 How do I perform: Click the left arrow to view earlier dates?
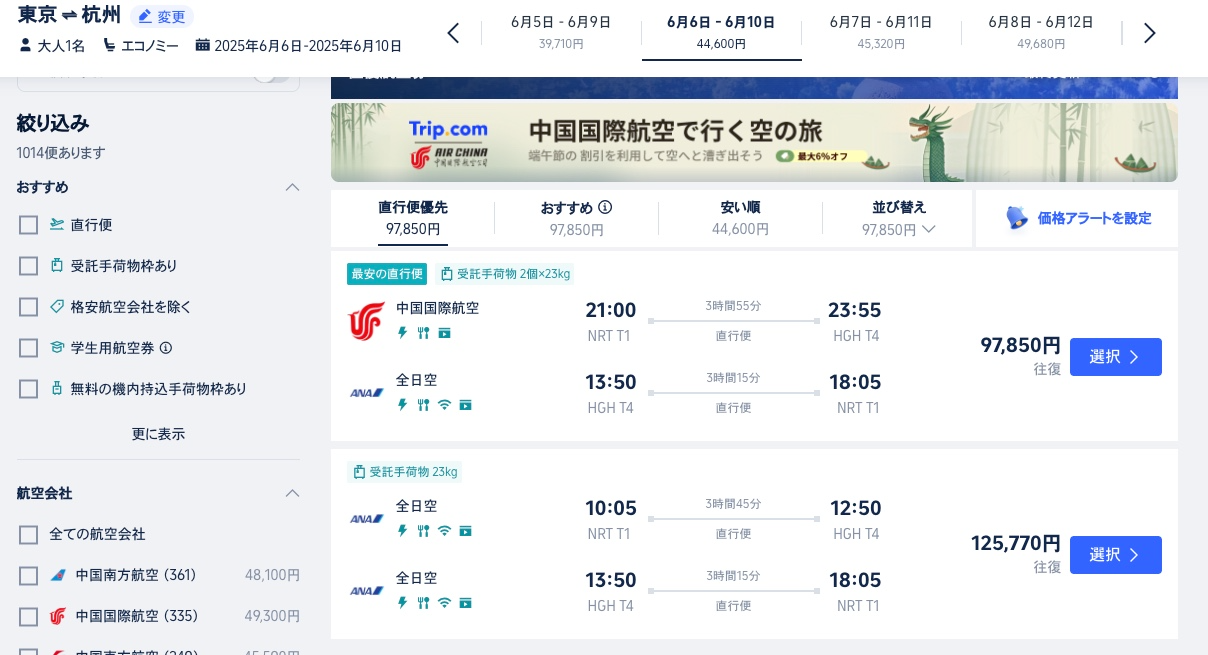[453, 33]
